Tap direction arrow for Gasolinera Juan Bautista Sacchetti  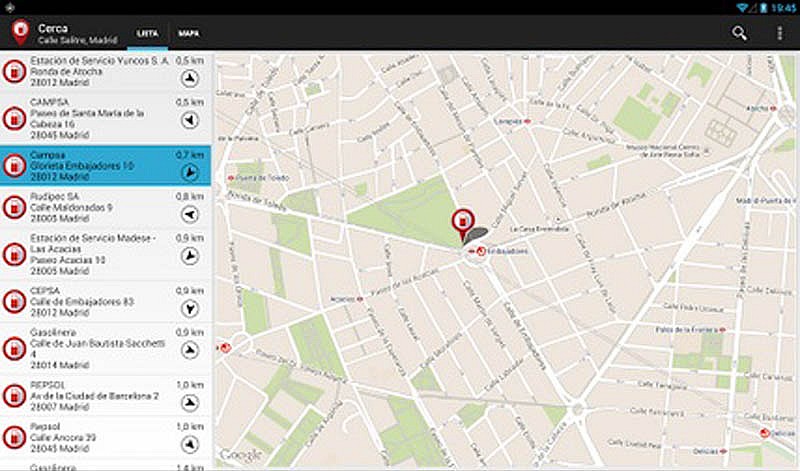[x=190, y=350]
